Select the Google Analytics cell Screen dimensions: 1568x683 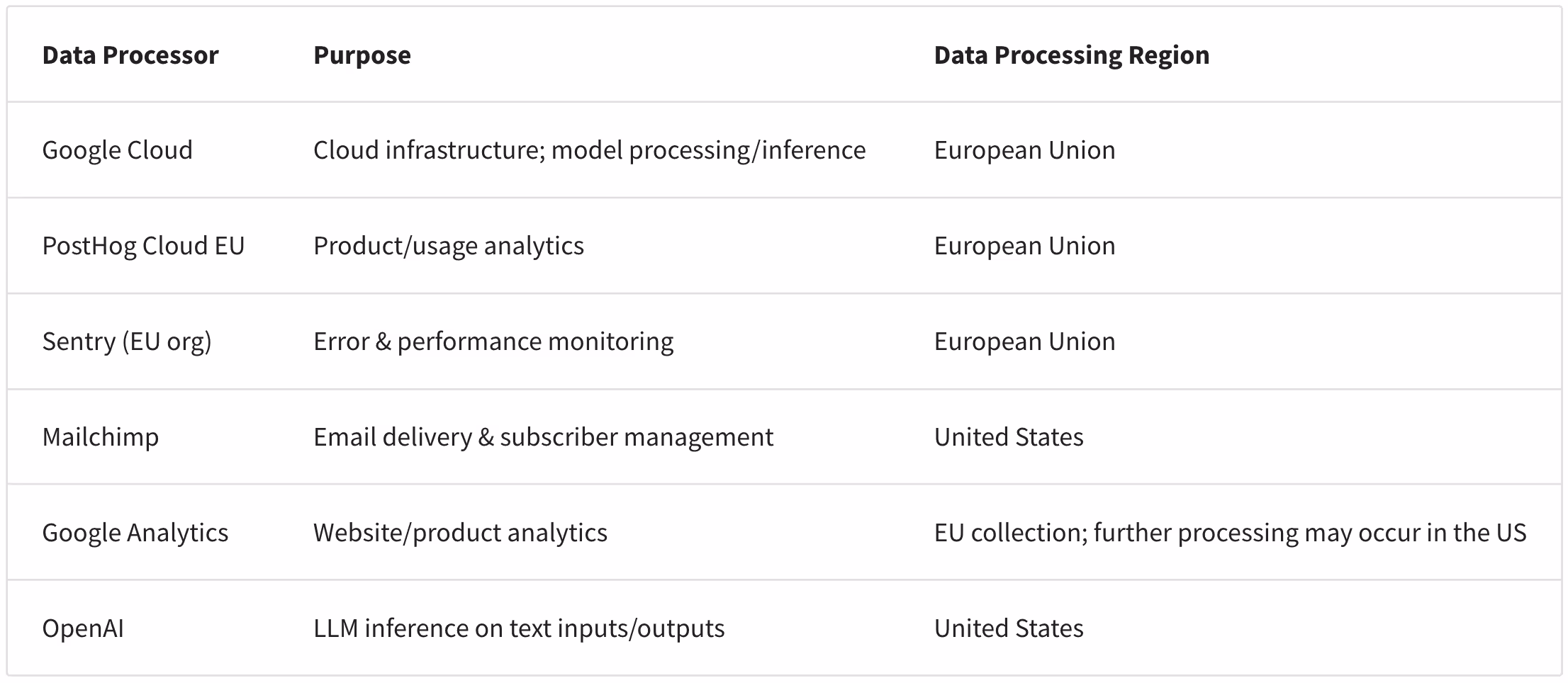tap(135, 533)
